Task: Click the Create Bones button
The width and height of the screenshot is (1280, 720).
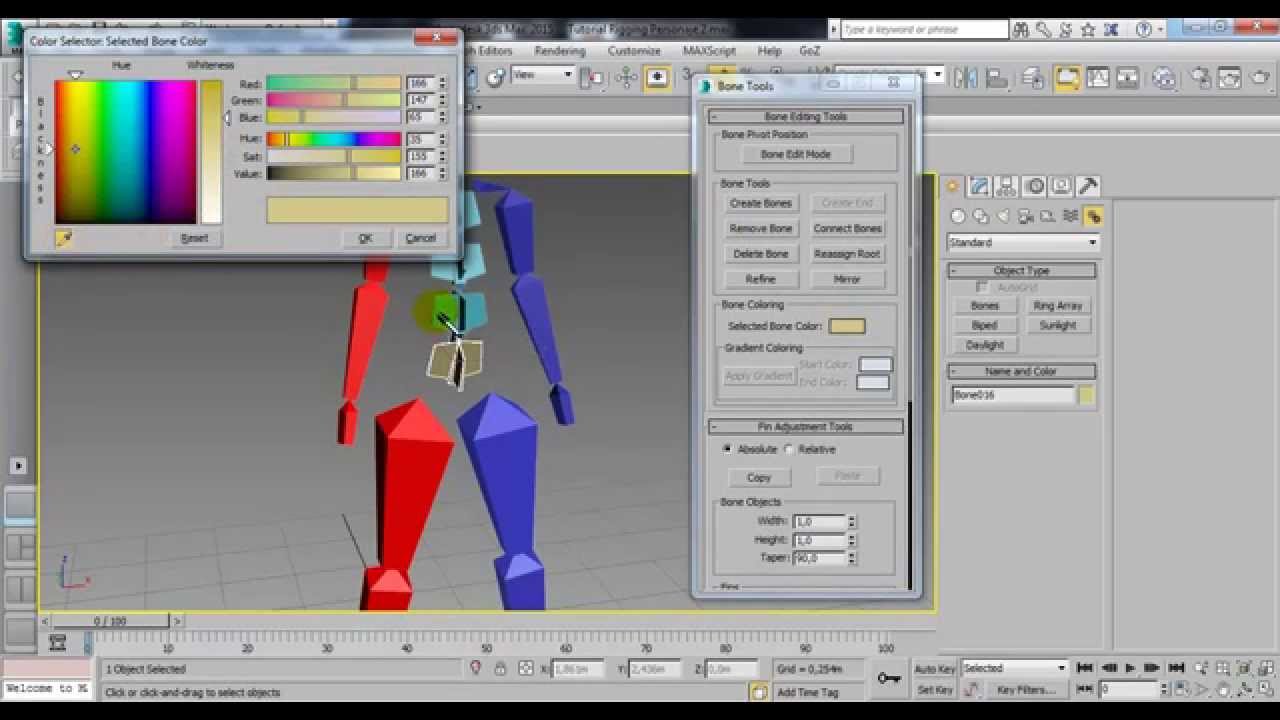Action: pos(761,203)
